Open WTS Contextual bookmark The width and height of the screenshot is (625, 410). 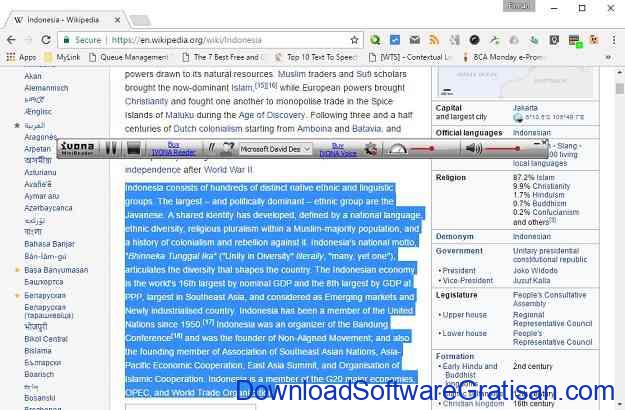(409, 57)
